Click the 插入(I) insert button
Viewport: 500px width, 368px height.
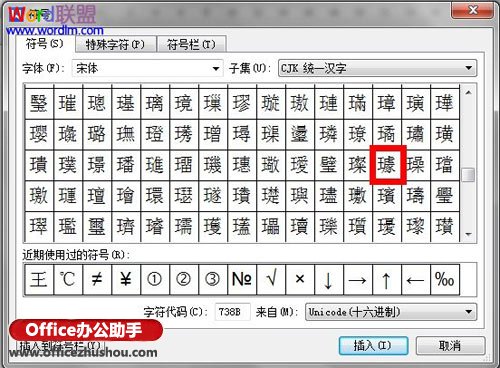pyautogui.click(x=373, y=346)
